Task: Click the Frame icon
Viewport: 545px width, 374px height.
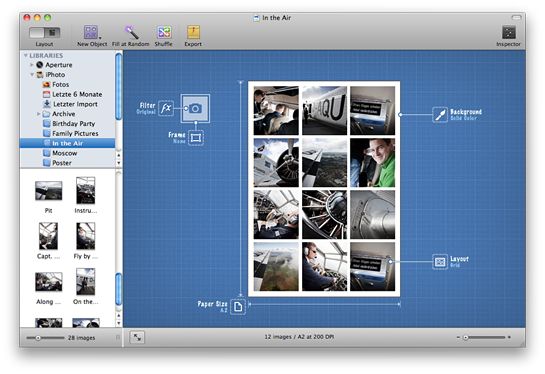Action: click(x=196, y=138)
